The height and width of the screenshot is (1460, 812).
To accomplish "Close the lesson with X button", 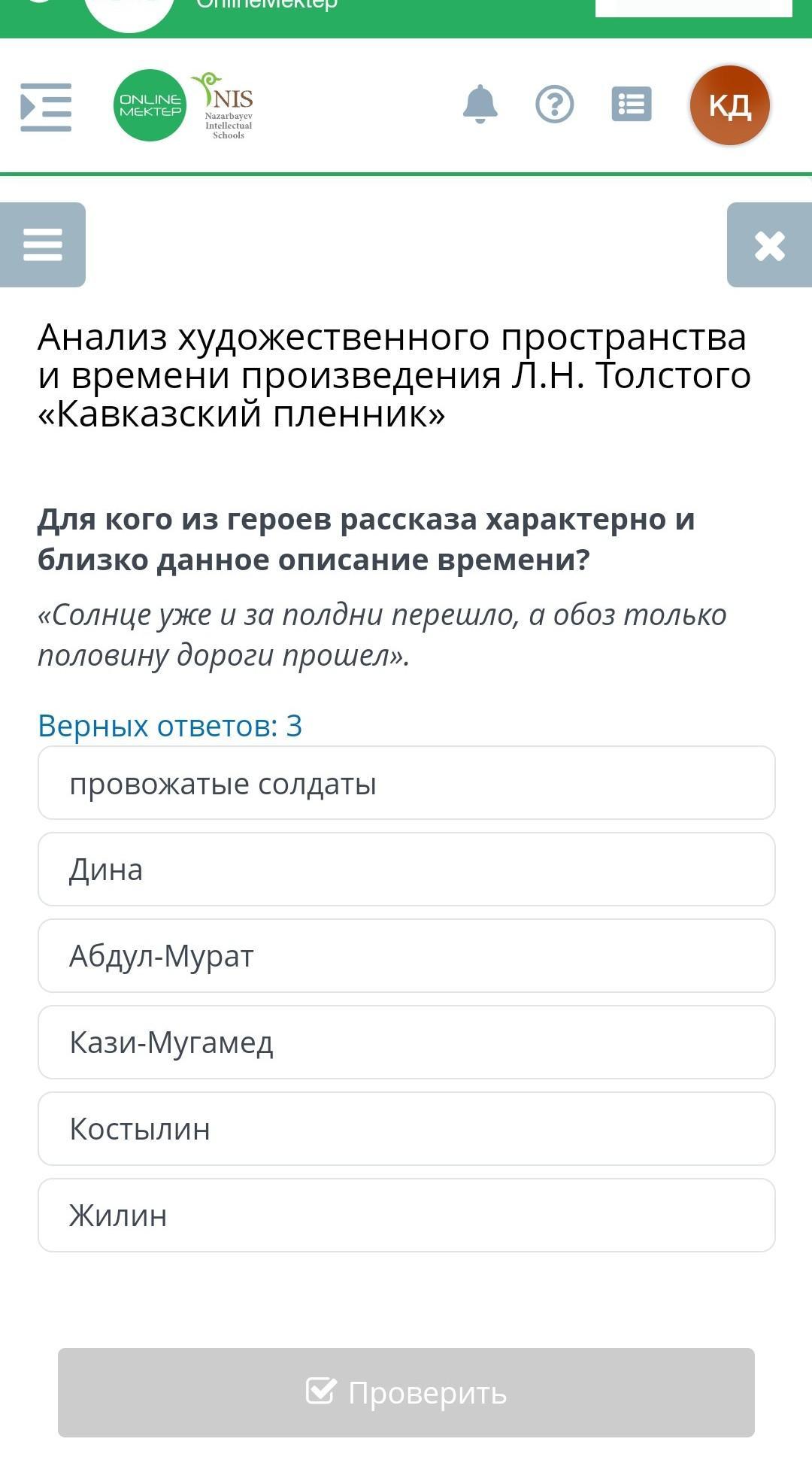I will point(769,245).
